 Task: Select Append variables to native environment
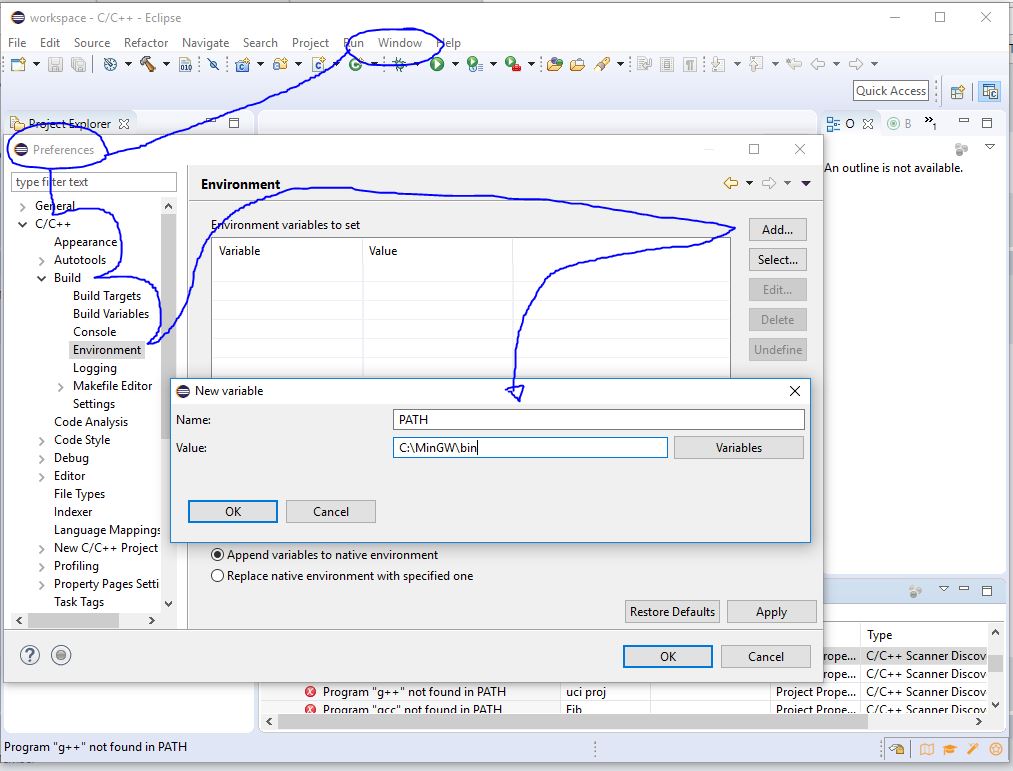click(x=217, y=555)
